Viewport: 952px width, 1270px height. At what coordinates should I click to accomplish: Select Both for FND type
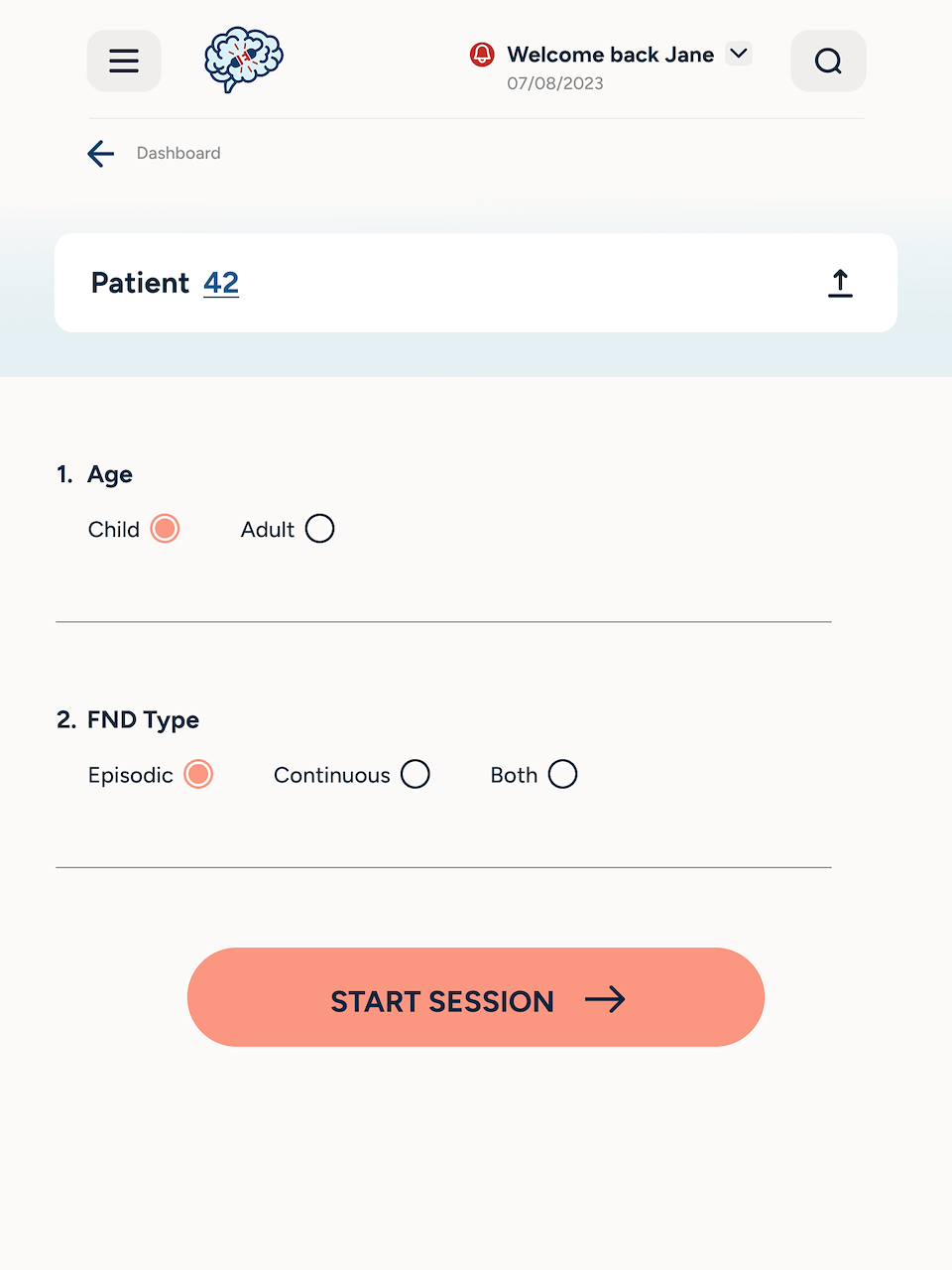[x=562, y=774]
